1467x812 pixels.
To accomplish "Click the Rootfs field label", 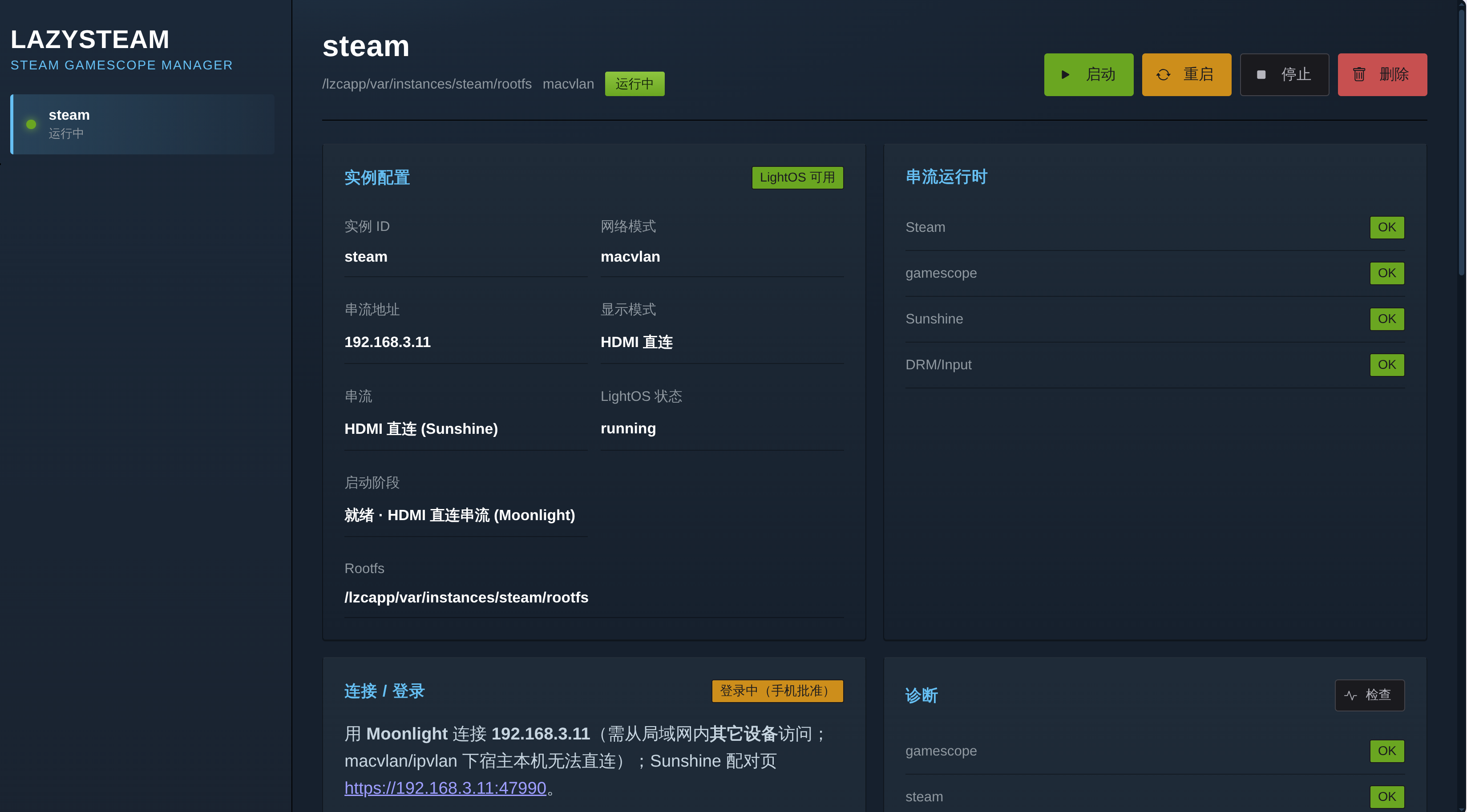I will [x=364, y=569].
